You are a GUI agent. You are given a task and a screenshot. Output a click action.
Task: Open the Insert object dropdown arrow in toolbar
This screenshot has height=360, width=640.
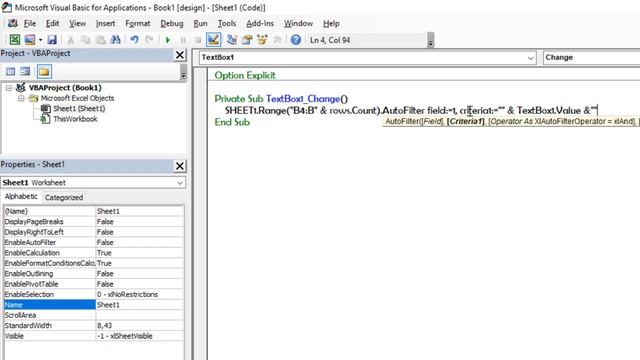tap(40, 40)
